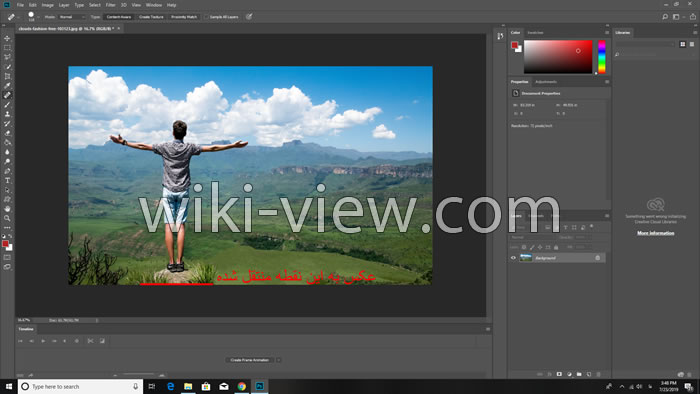Viewport: 700px width, 394px height.
Task: Reset default foreground and background colors
Action: [4, 236]
